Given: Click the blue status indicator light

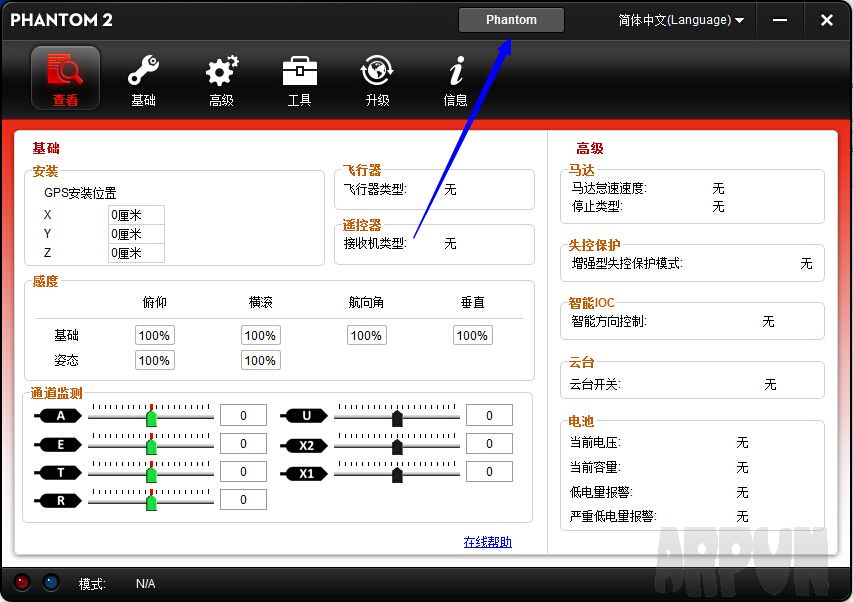Looking at the screenshot, I should (50, 583).
